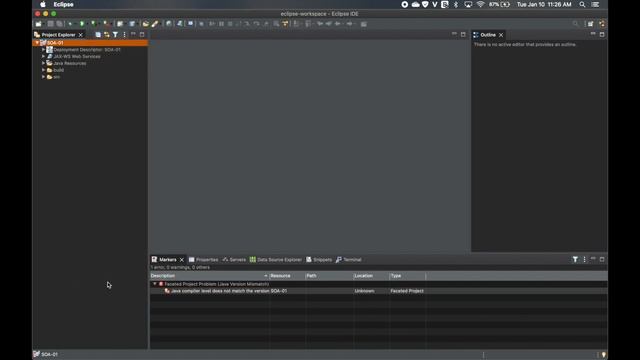Image resolution: width=640 pixels, height=360 pixels.
Task: Toggle Link with Editor in Project Explorer
Action: [x=107, y=35]
